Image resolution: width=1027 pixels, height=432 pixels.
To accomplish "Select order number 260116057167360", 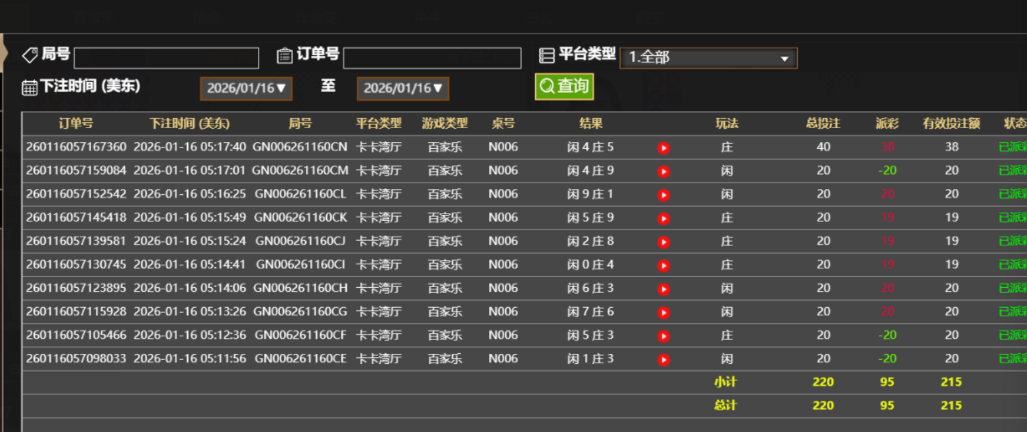I will (76, 148).
